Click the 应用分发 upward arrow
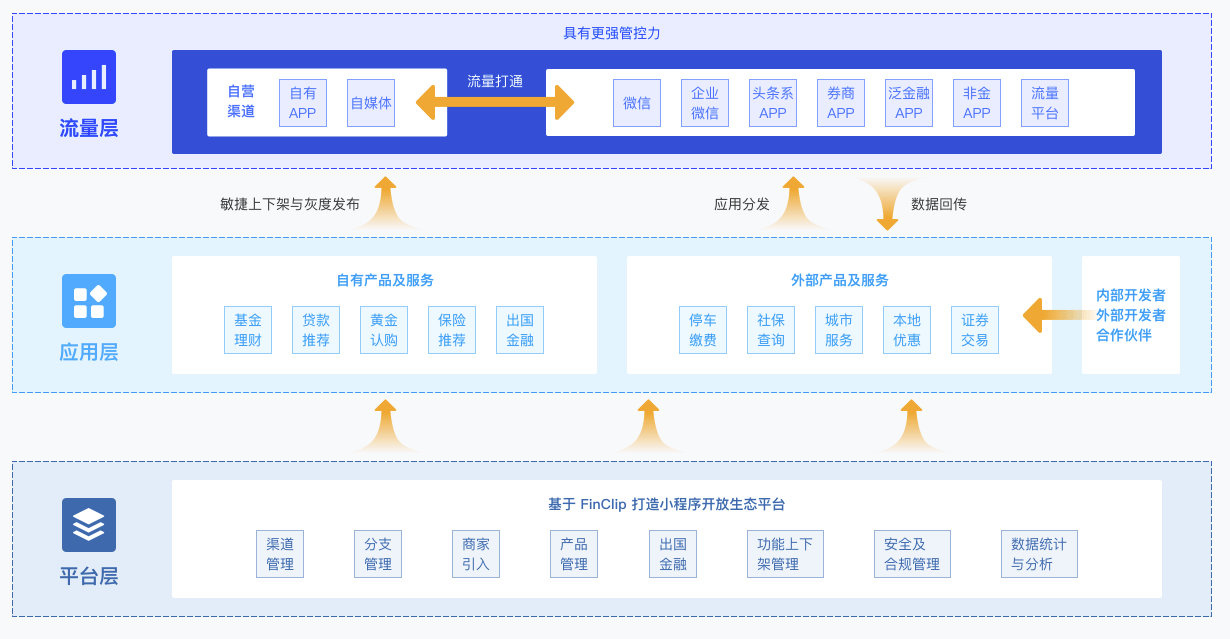1230x639 pixels. pyautogui.click(x=793, y=203)
